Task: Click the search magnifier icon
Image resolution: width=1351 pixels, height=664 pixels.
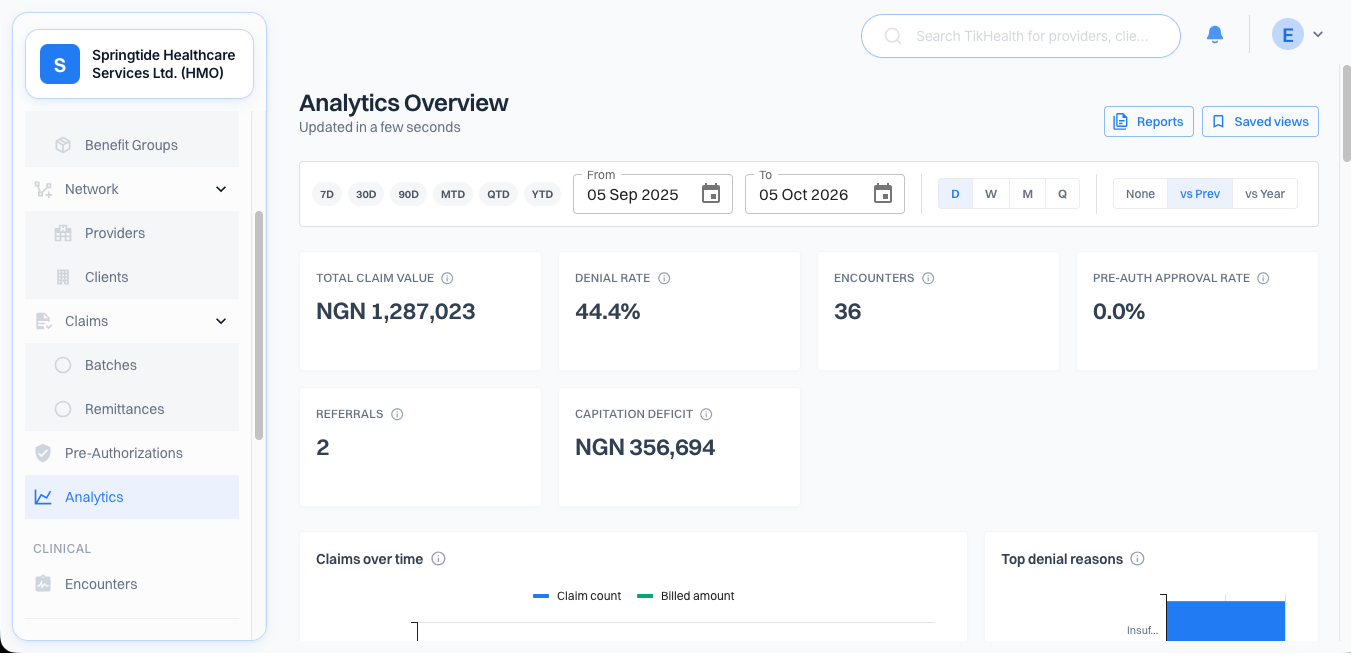Action: tap(893, 36)
